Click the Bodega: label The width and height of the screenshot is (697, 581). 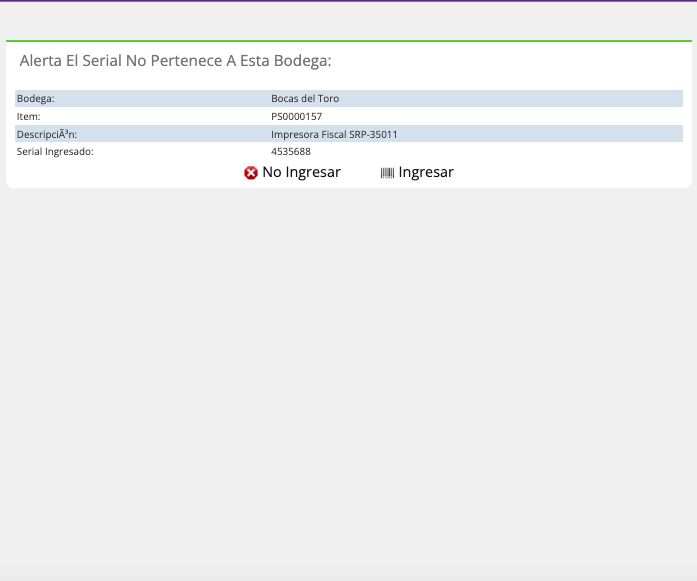36,99
